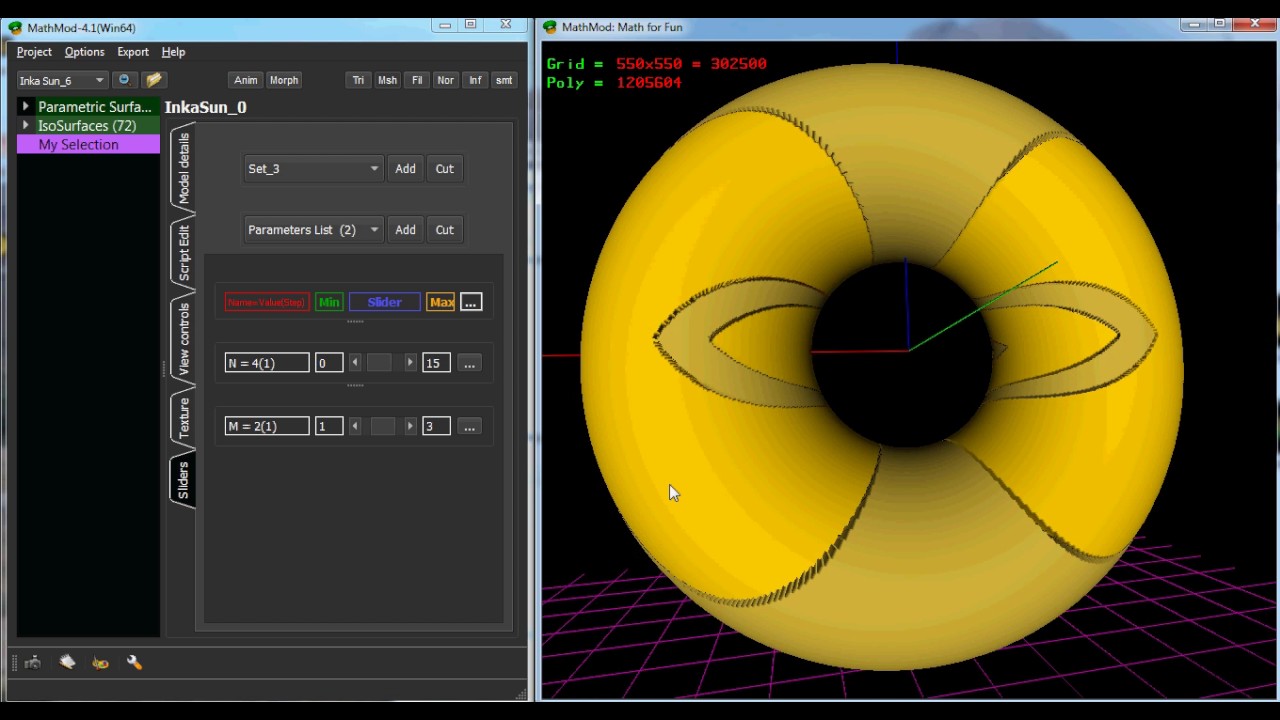Click the N maximum field showing 15
Screen dimensions: 1280x720
pyautogui.click(x=436, y=363)
